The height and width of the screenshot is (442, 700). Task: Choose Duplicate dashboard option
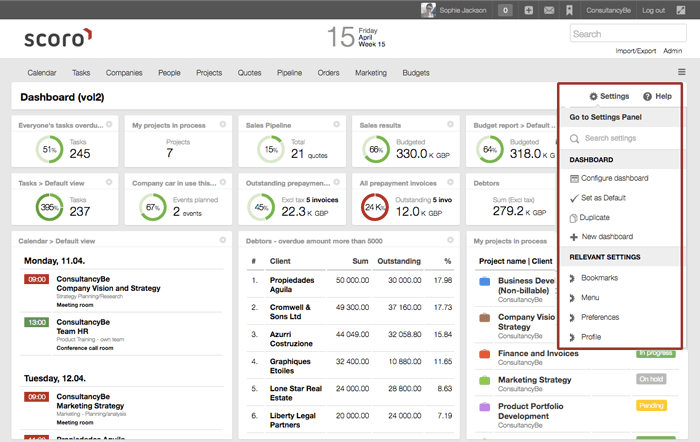click(x=595, y=217)
